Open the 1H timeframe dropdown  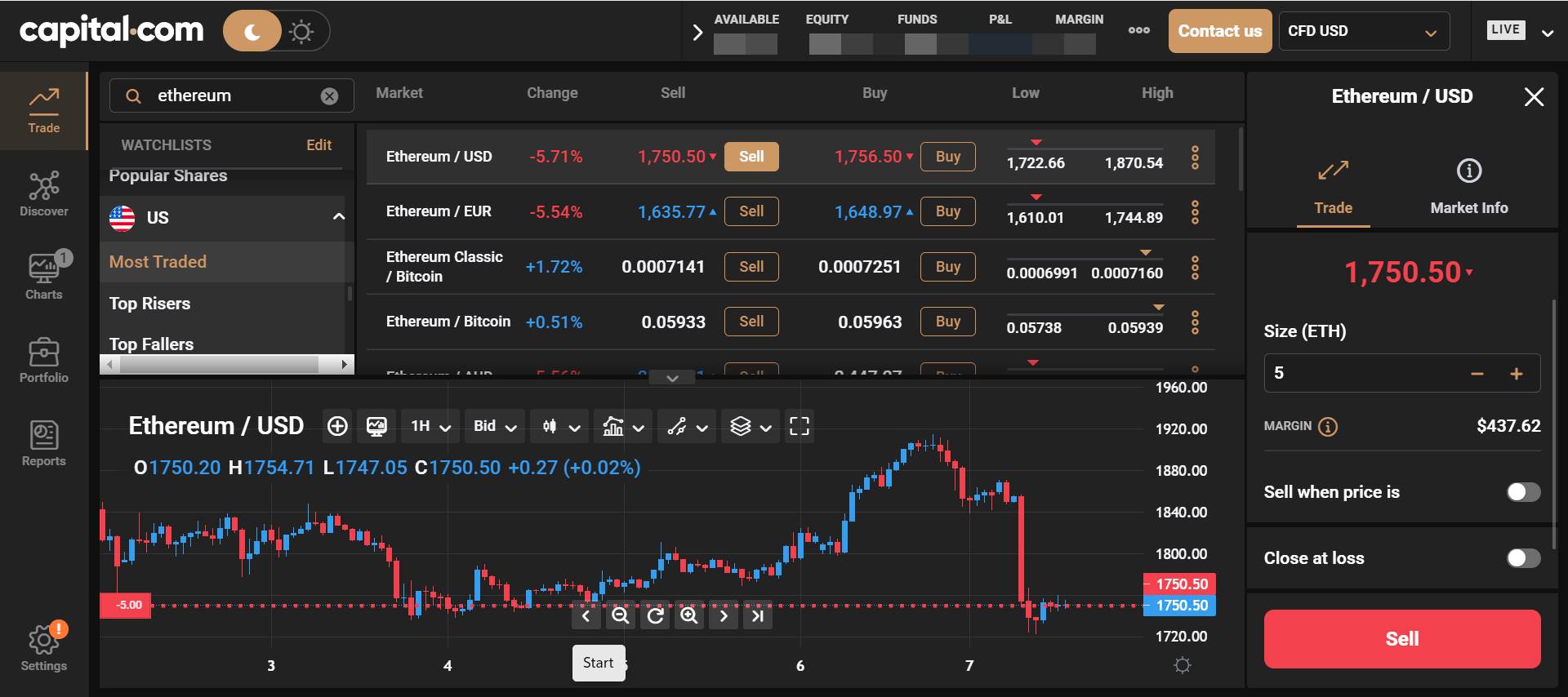coord(430,426)
